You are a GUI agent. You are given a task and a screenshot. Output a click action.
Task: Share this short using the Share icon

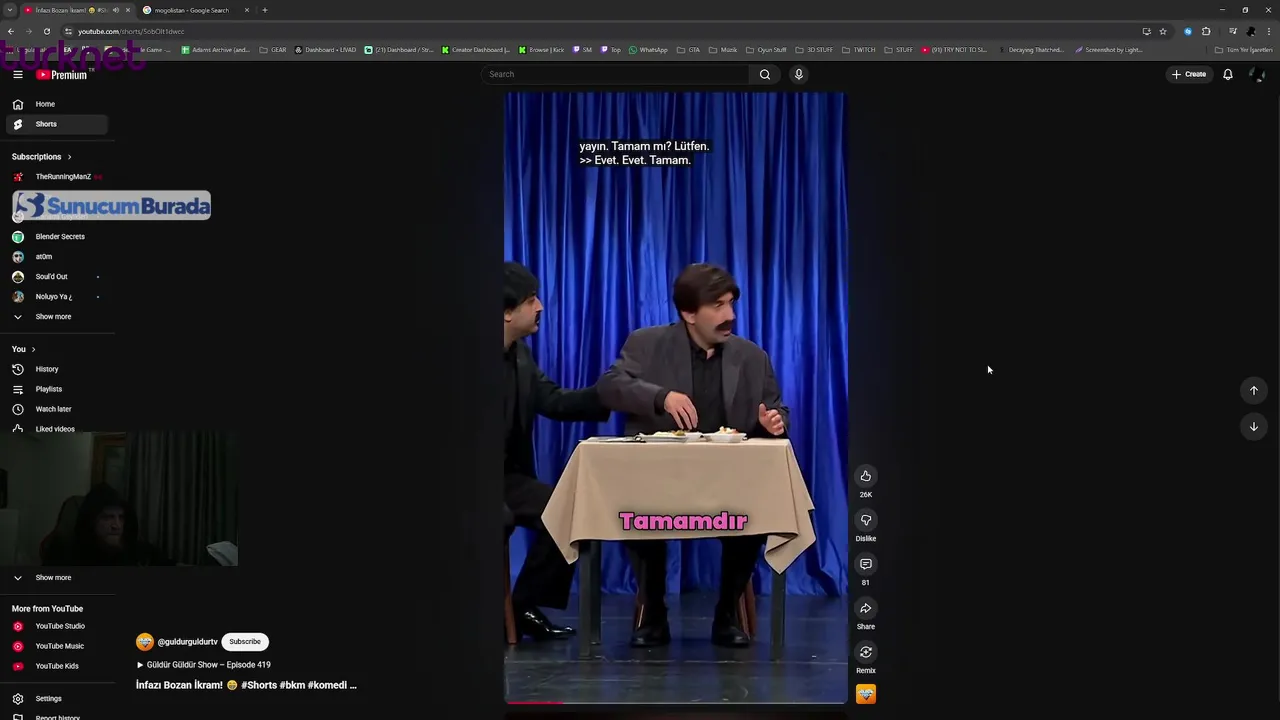(866, 608)
